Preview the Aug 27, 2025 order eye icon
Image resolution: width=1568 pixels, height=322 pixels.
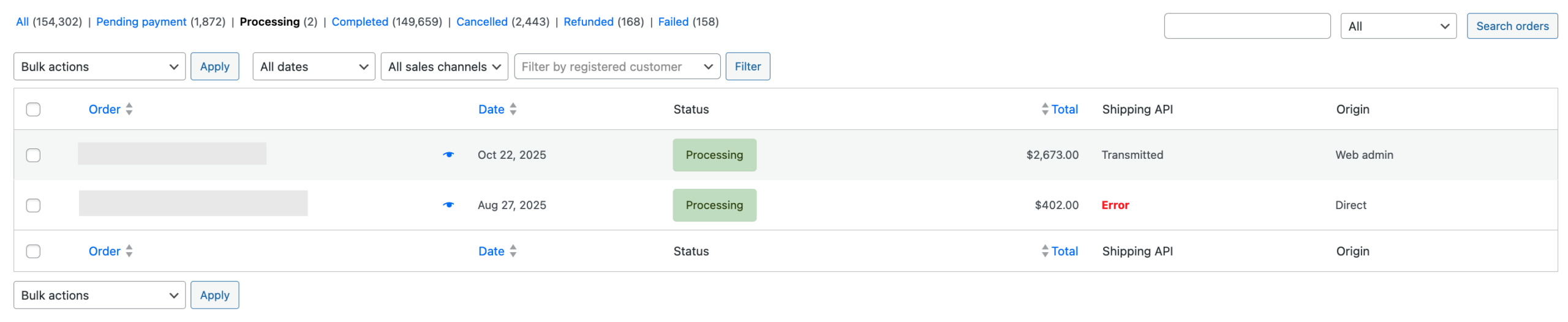448,205
